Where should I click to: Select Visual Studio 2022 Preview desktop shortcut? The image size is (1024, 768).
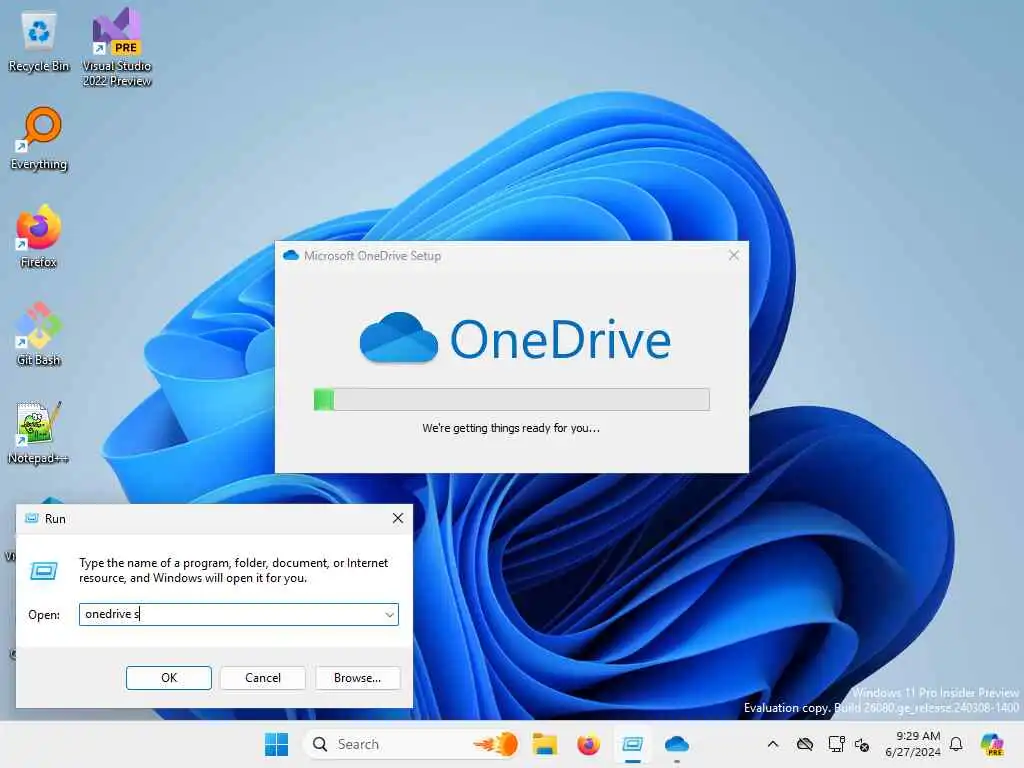(x=116, y=47)
